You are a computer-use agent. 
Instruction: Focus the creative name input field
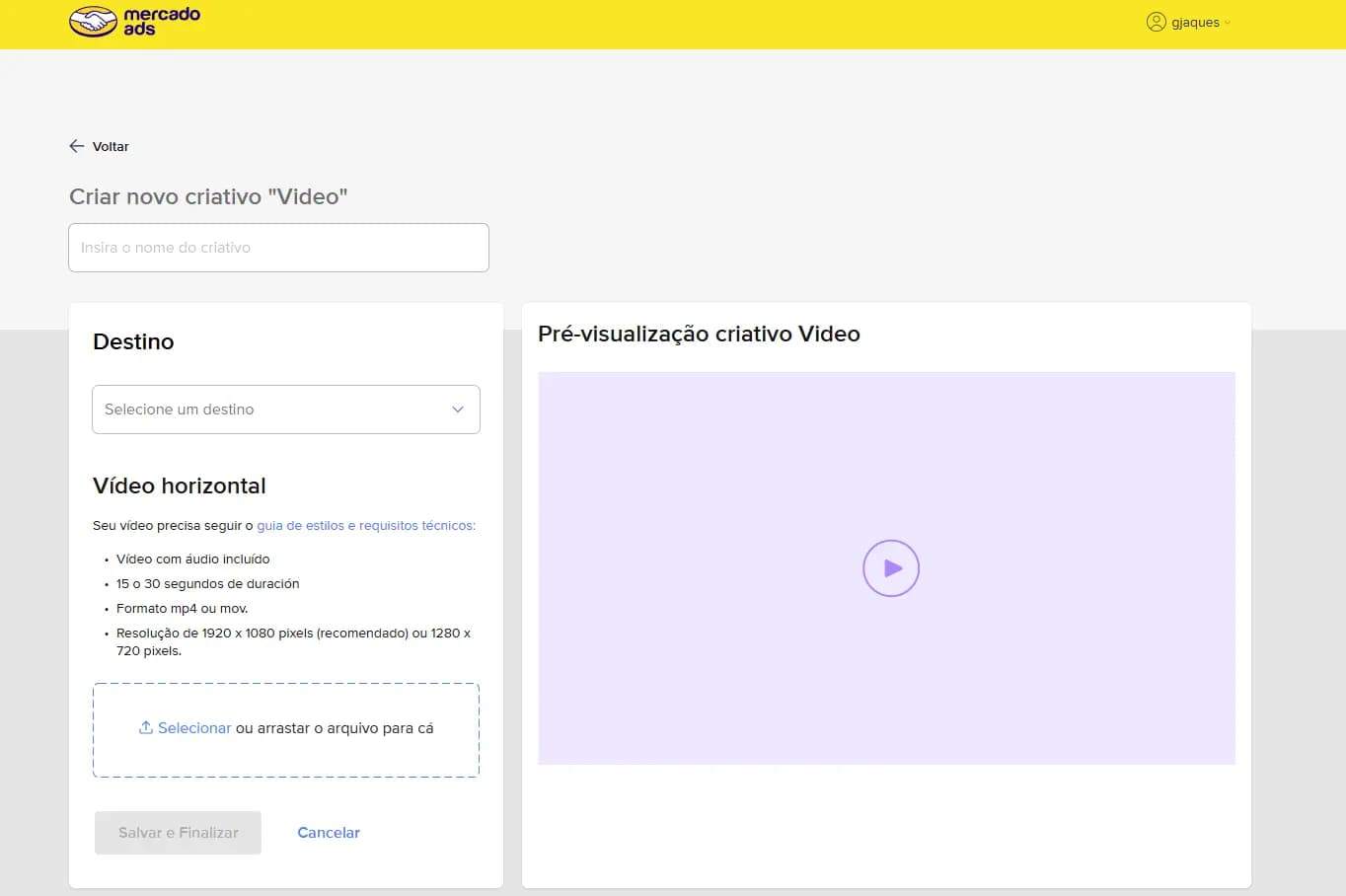click(x=278, y=248)
